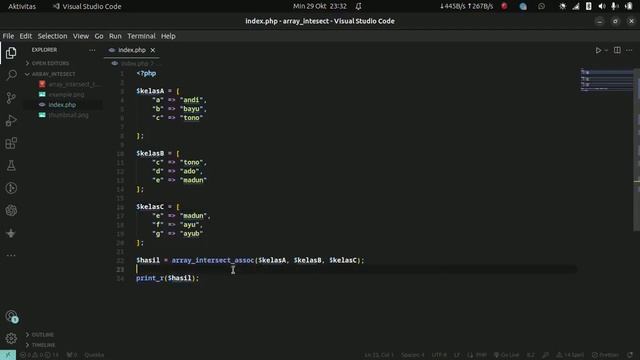Image resolution: width=640 pixels, height=360 pixels.
Task: Click the Spell checker status item
Action: [570, 355]
